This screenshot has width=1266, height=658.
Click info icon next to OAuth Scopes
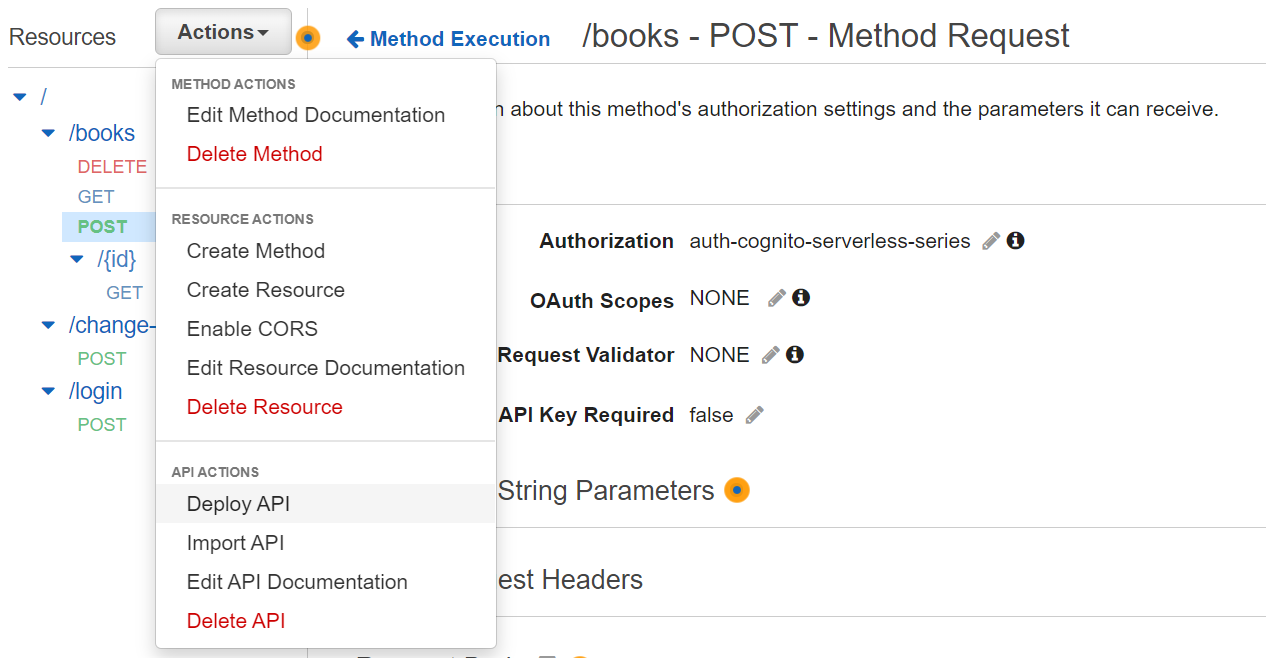point(800,298)
